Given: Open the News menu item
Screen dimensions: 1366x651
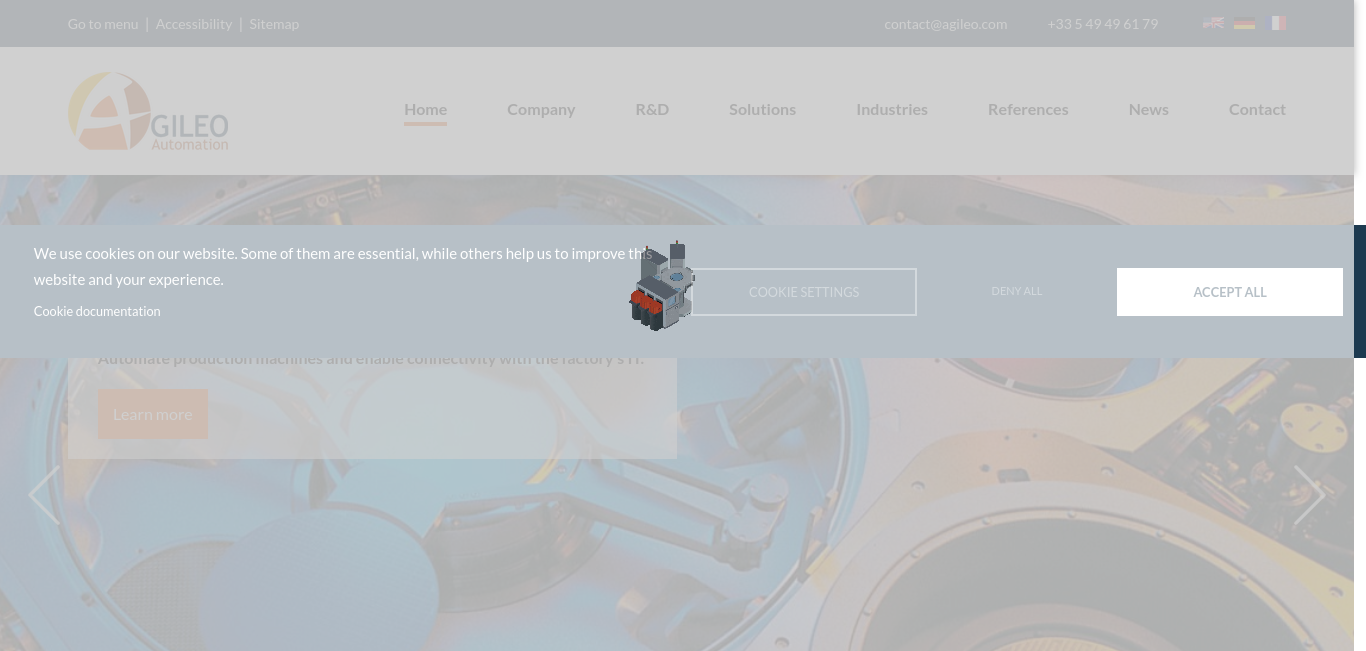Looking at the screenshot, I should (1148, 109).
